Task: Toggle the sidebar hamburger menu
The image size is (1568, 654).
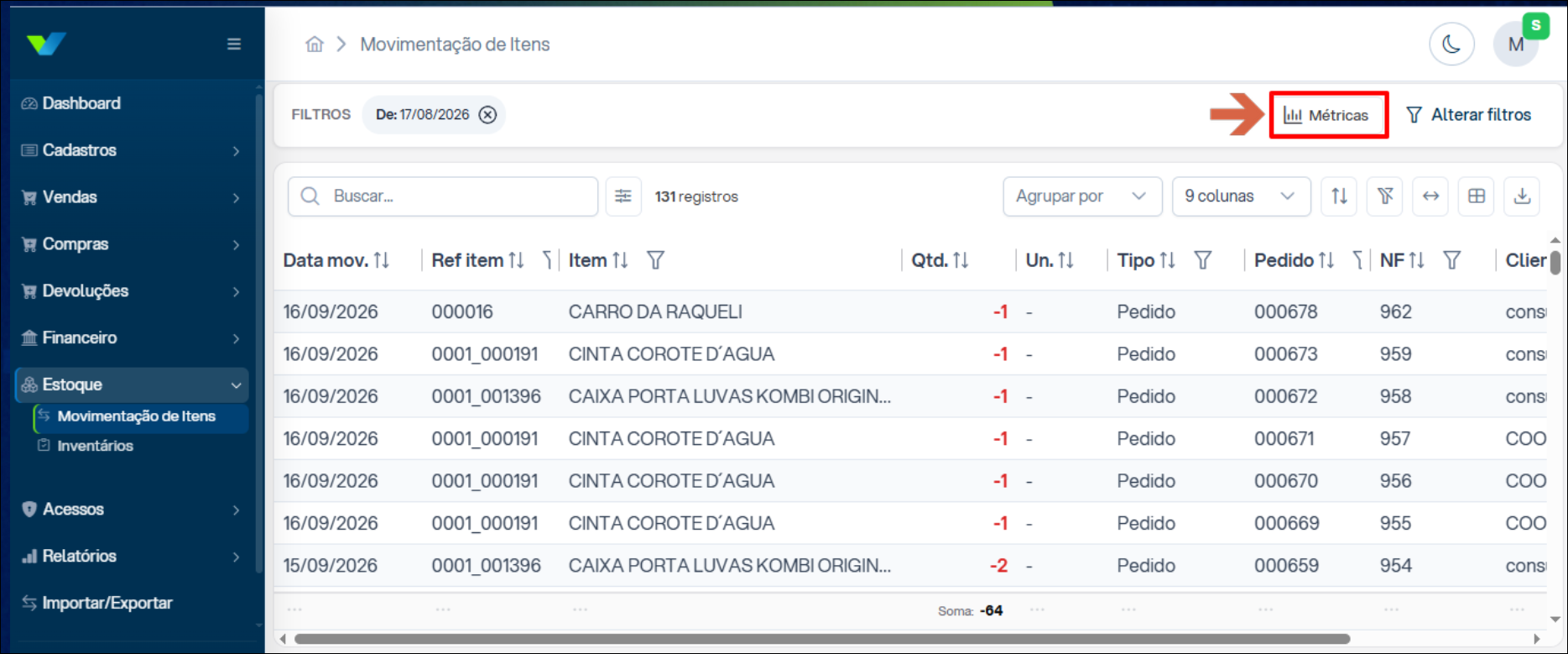Action: [234, 44]
